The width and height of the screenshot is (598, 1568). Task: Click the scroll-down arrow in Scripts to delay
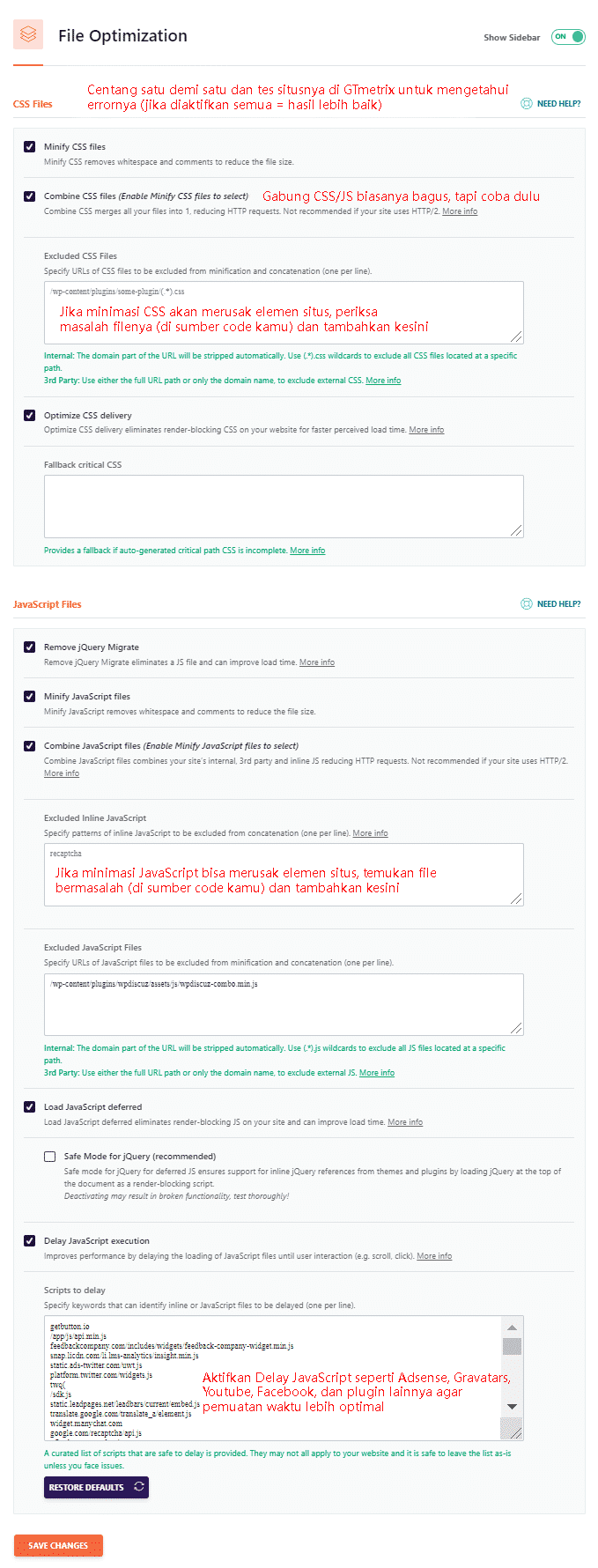coord(512,1407)
